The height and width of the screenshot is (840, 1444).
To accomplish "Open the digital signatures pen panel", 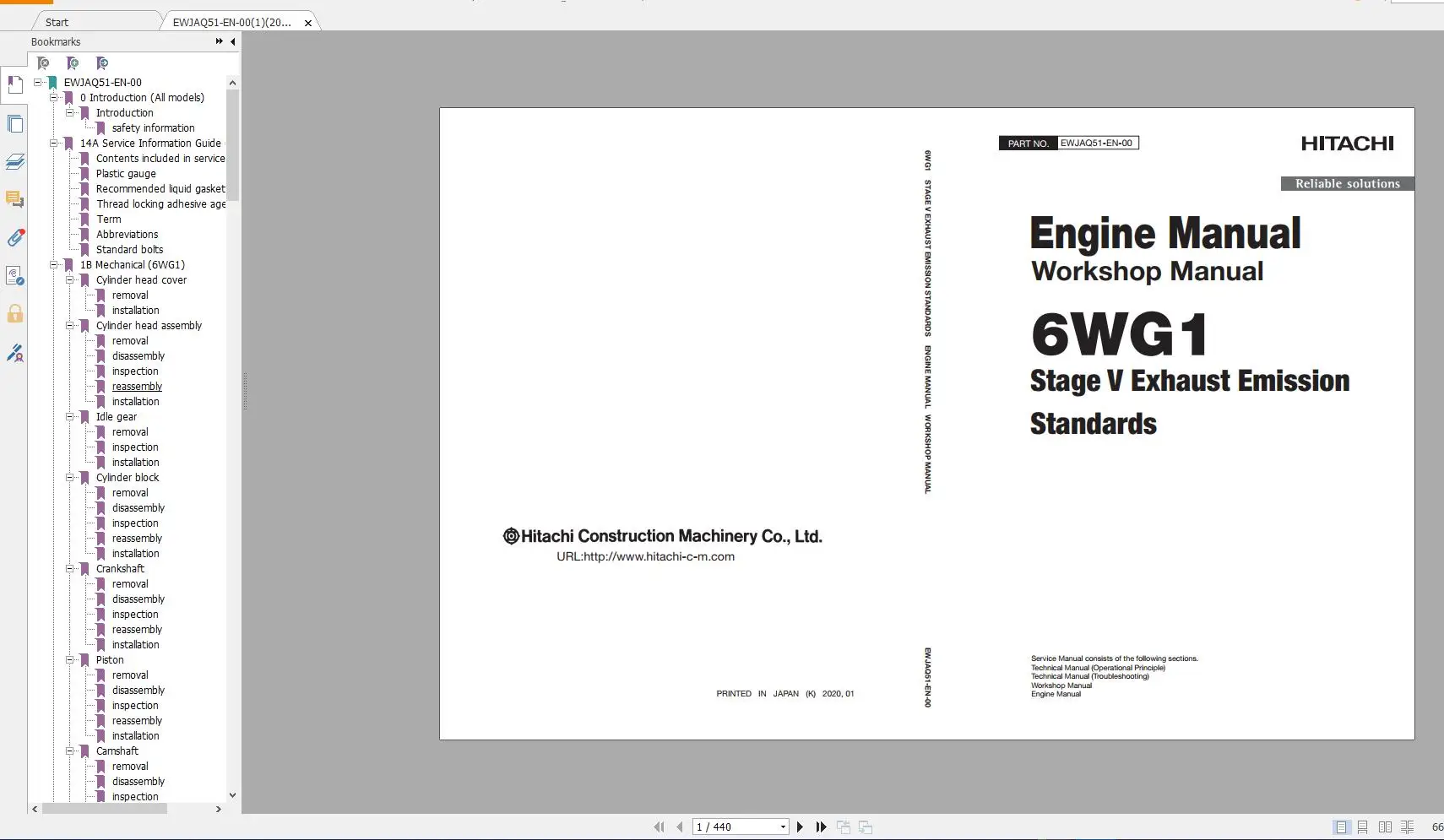I will (x=15, y=353).
